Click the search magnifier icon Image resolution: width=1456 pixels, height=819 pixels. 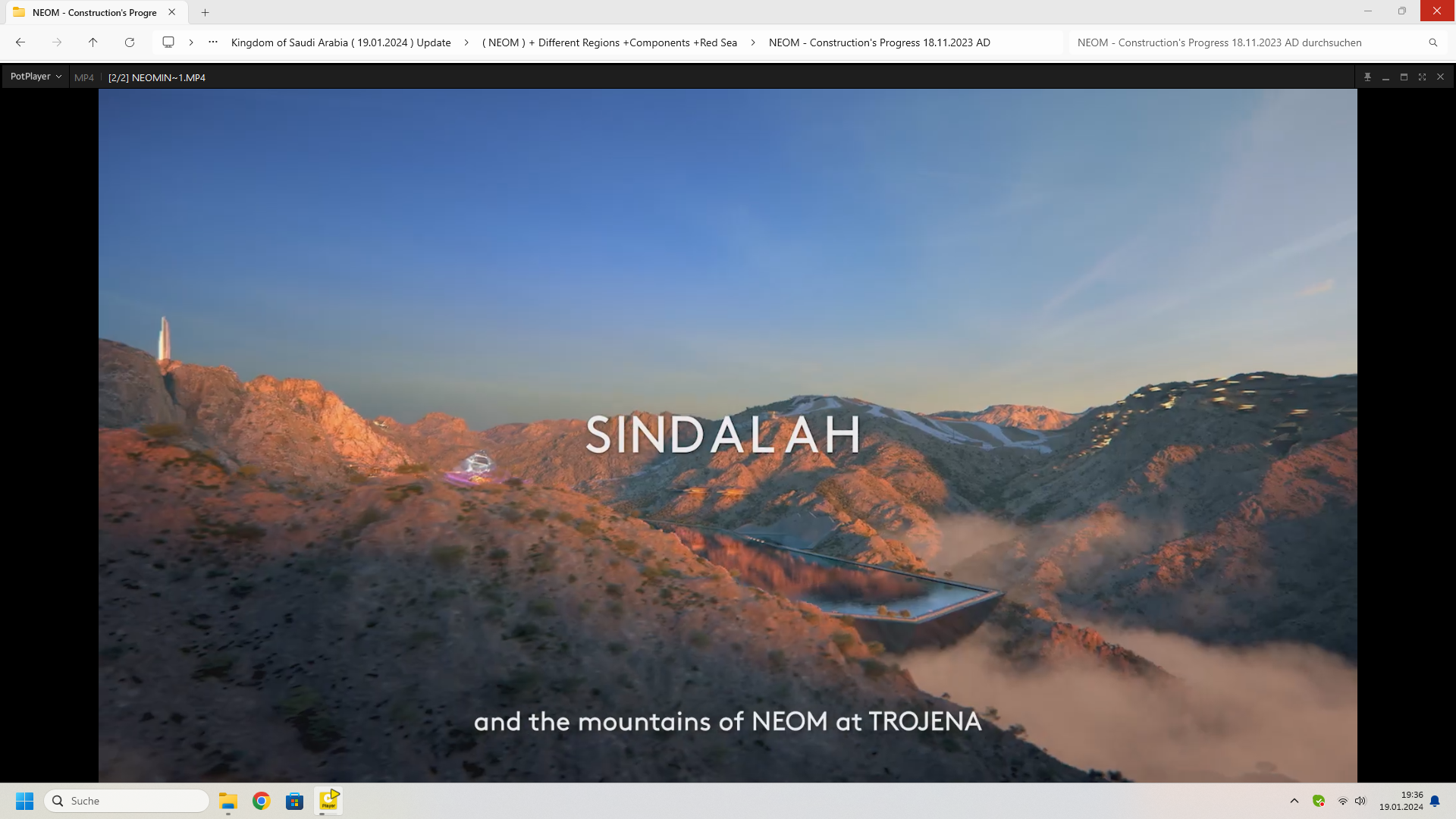pos(1433,42)
